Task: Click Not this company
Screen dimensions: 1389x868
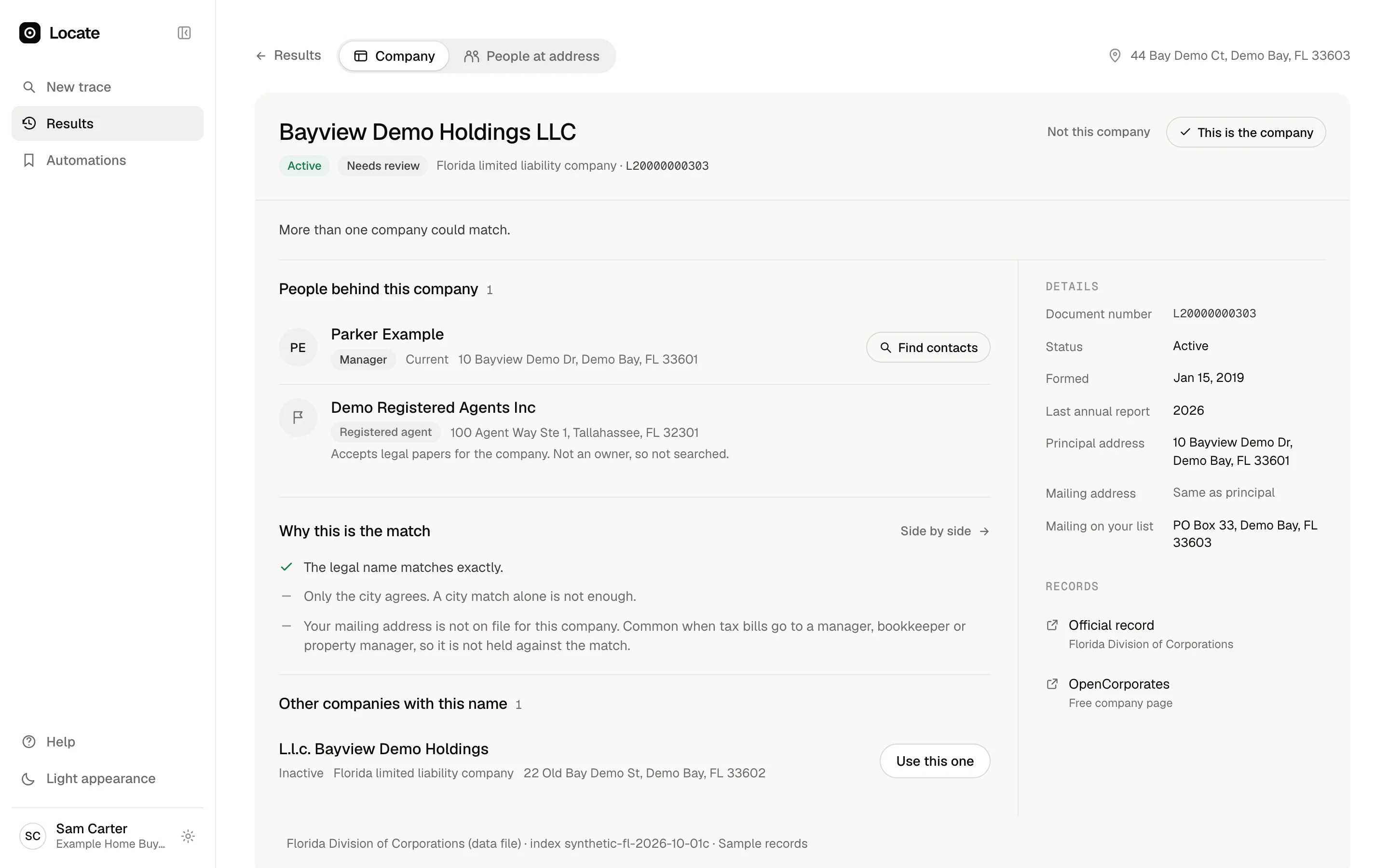Action: [x=1098, y=132]
